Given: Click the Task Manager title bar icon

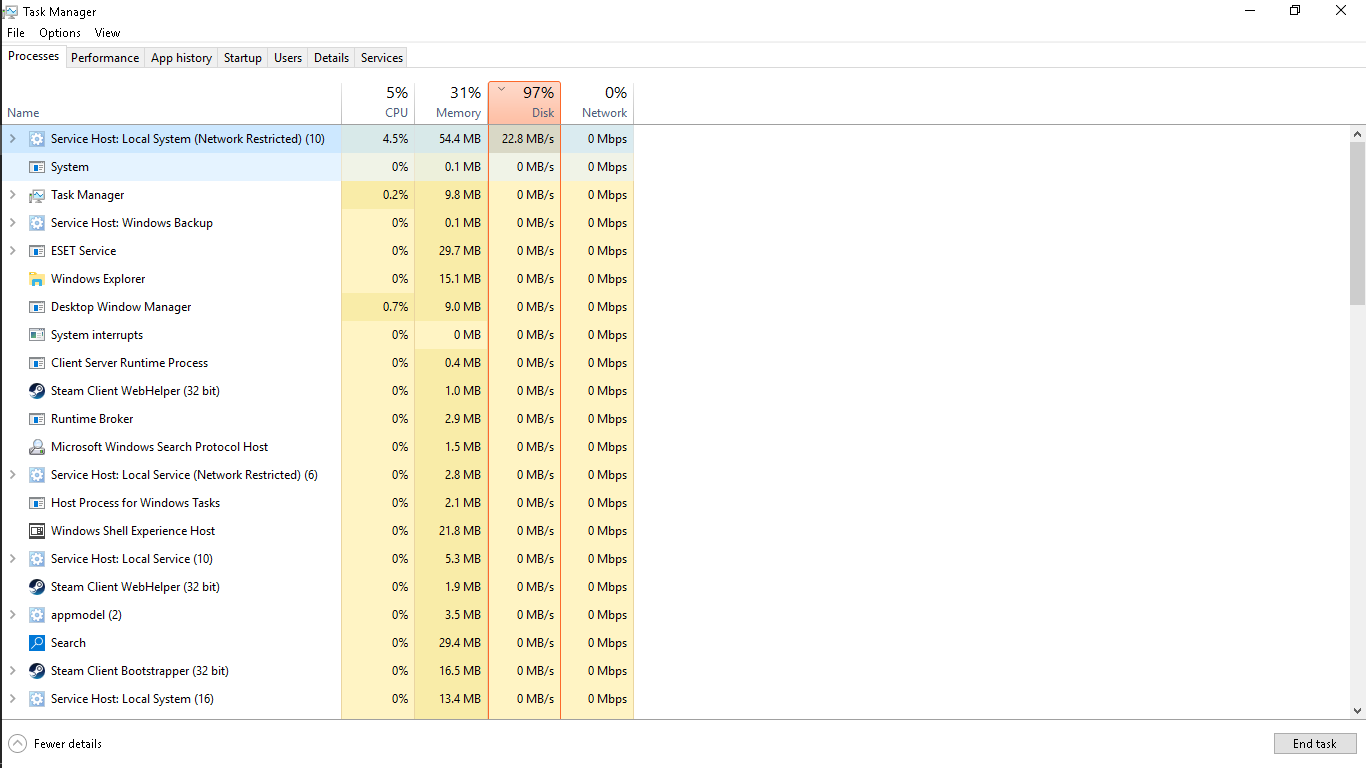Looking at the screenshot, I should pos(10,11).
